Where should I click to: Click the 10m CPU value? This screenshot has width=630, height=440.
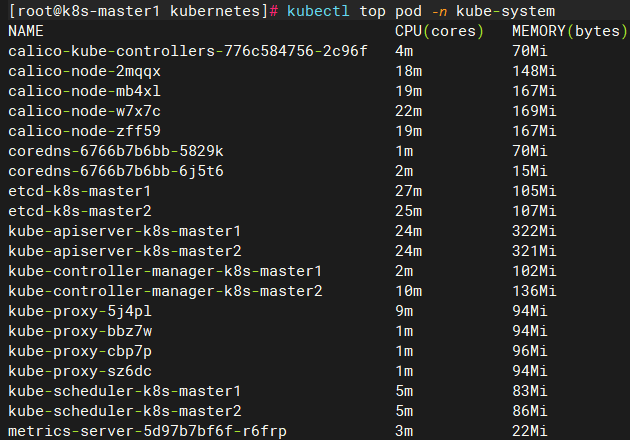coord(408,291)
